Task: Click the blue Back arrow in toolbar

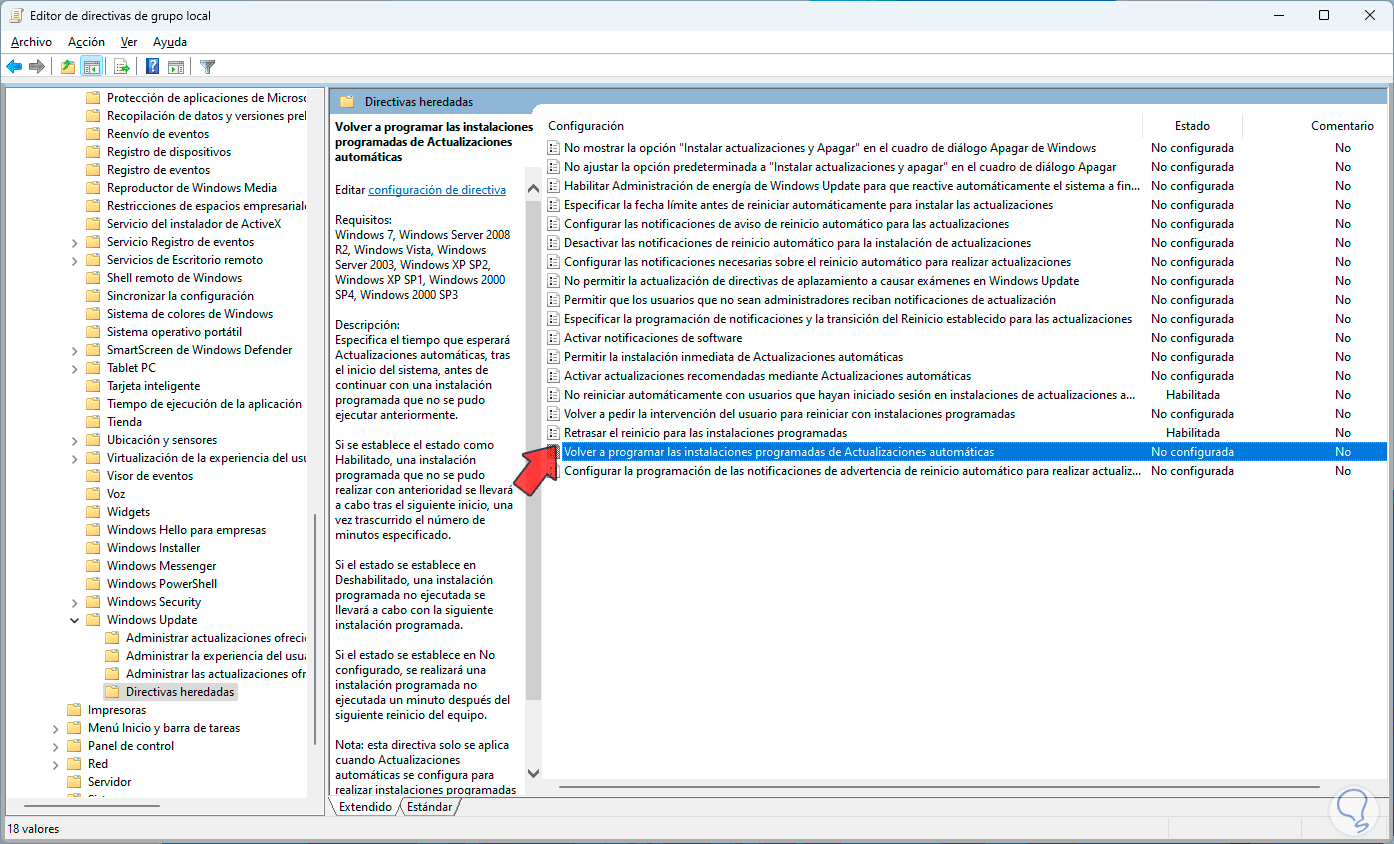Action: tap(14, 67)
